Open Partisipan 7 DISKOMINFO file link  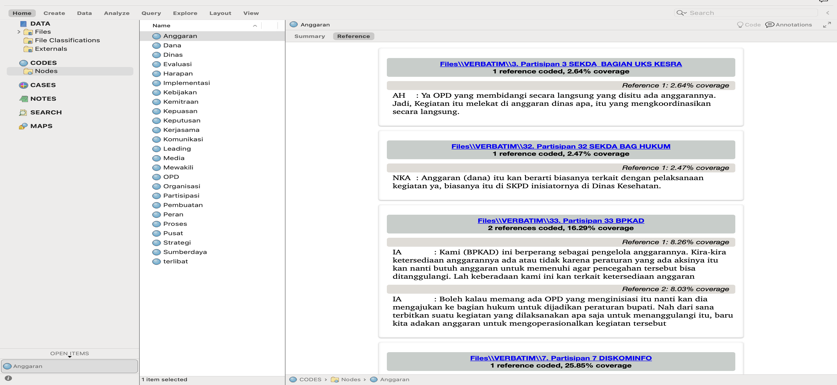click(x=560, y=358)
